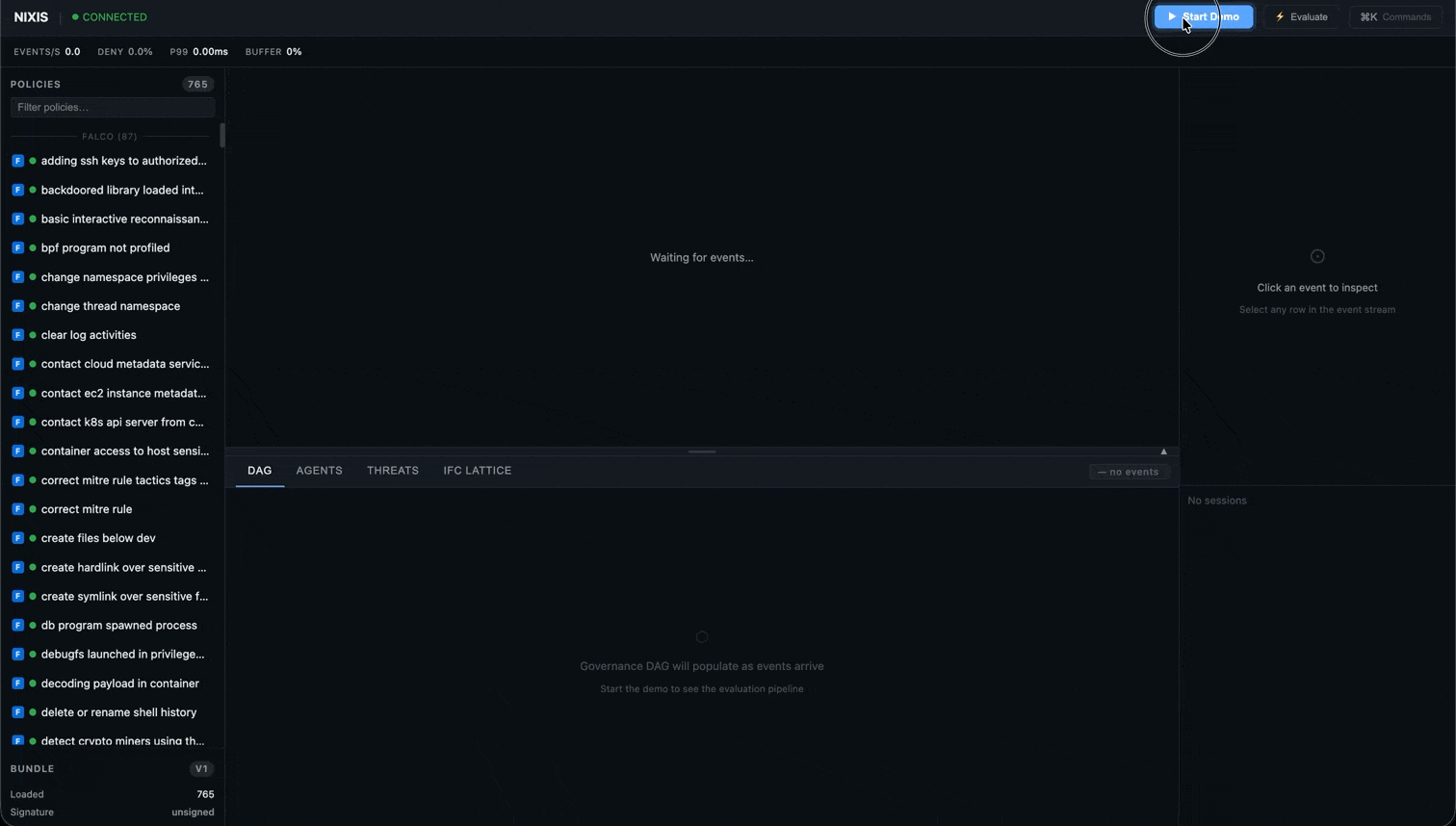The image size is (1456, 826).
Task: Switch to the THREATS tab
Action: (393, 471)
